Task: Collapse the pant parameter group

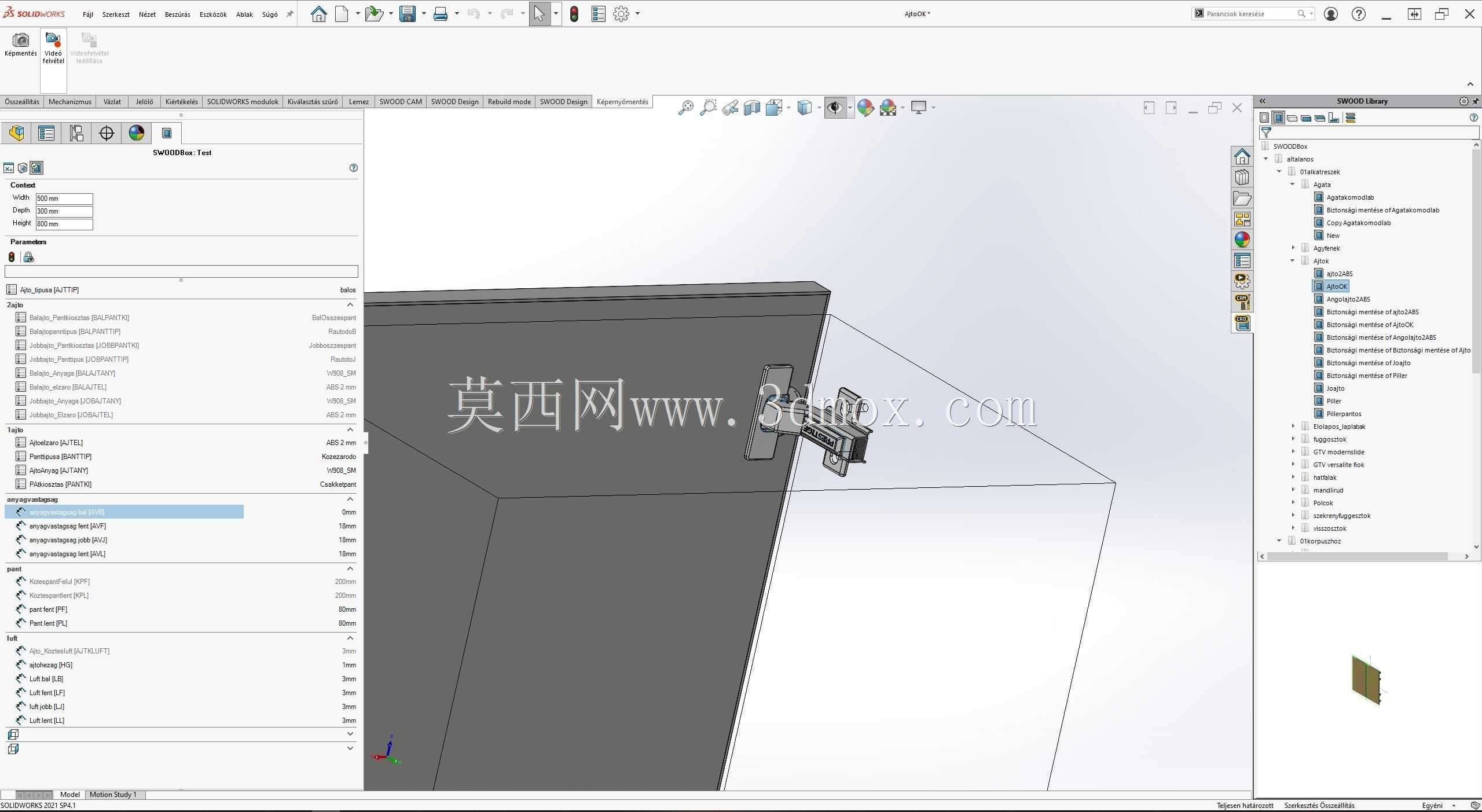Action: (x=350, y=568)
